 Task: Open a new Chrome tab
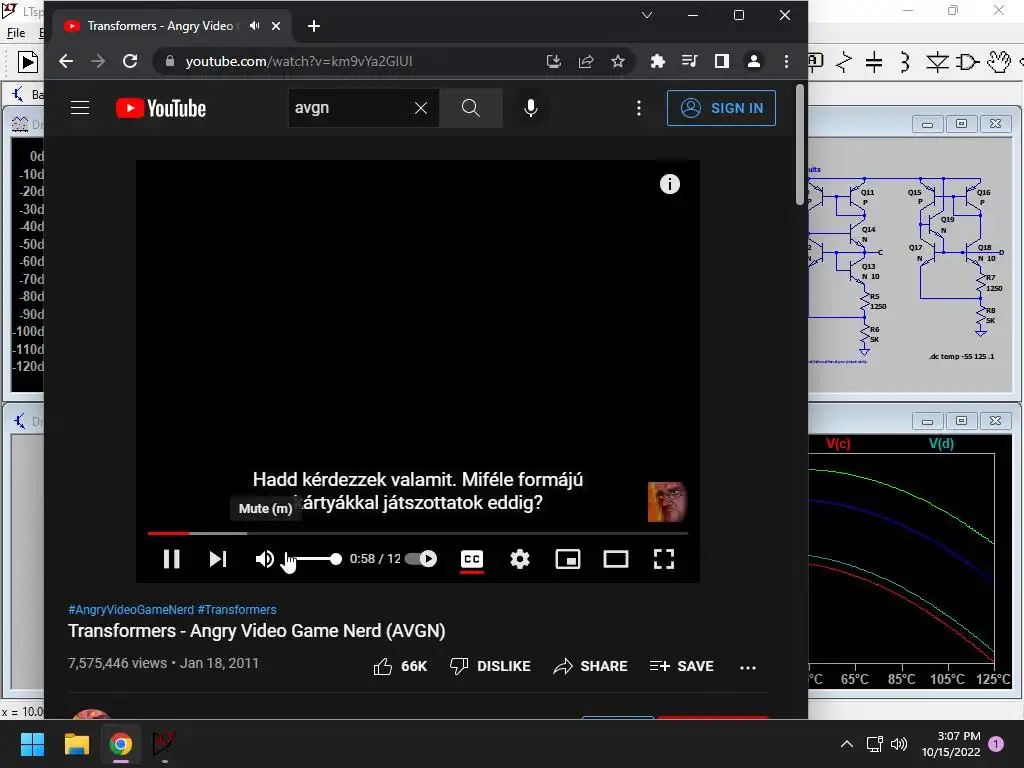314,26
